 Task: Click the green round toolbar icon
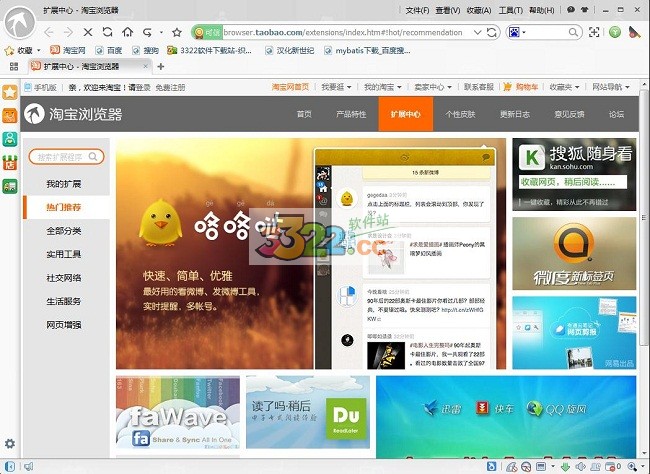[x=615, y=32]
